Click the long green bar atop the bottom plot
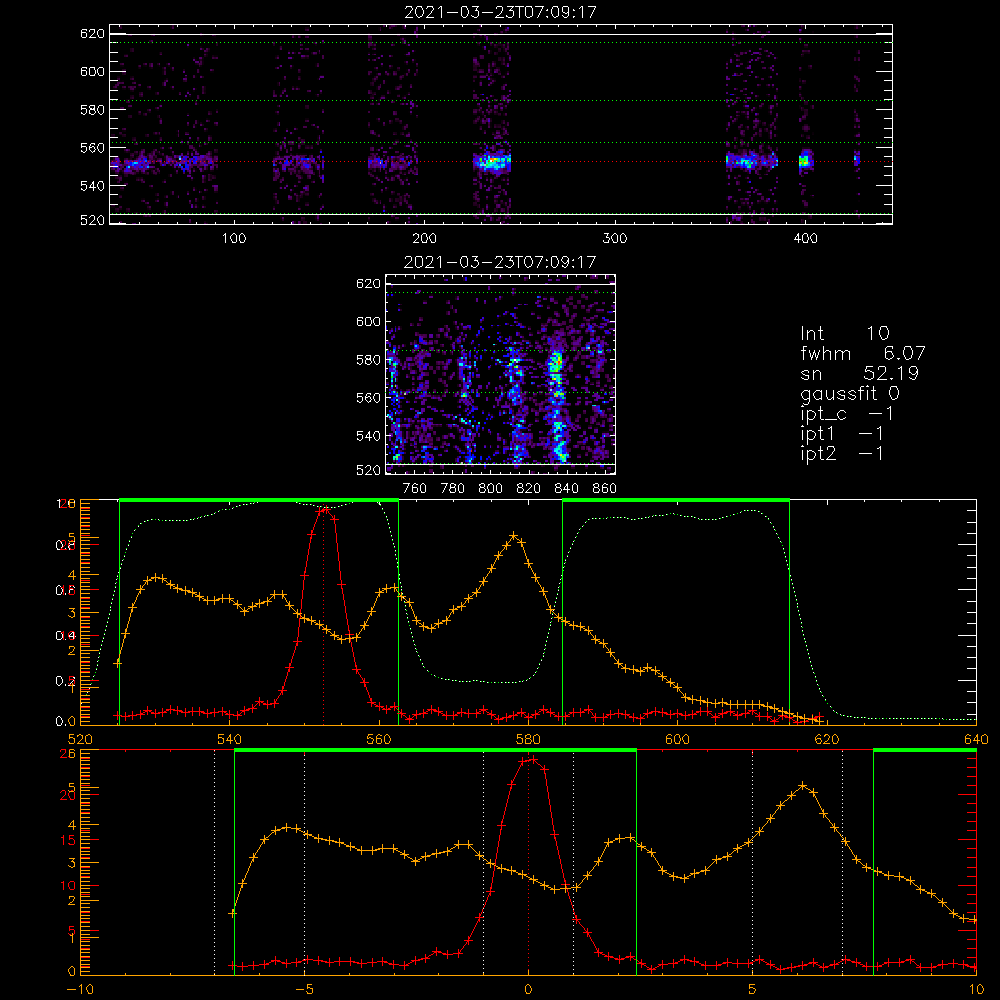Viewport: 1000px width, 1000px height. click(x=436, y=750)
